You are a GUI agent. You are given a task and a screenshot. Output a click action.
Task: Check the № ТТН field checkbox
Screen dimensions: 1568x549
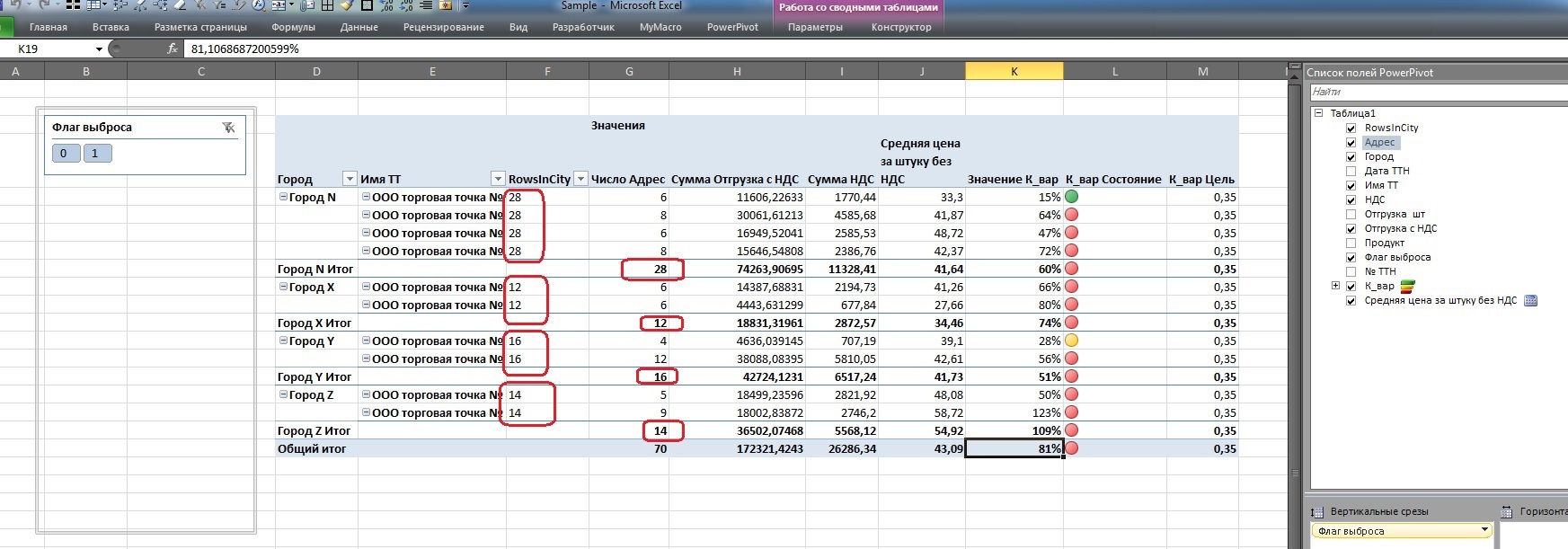[x=1351, y=271]
